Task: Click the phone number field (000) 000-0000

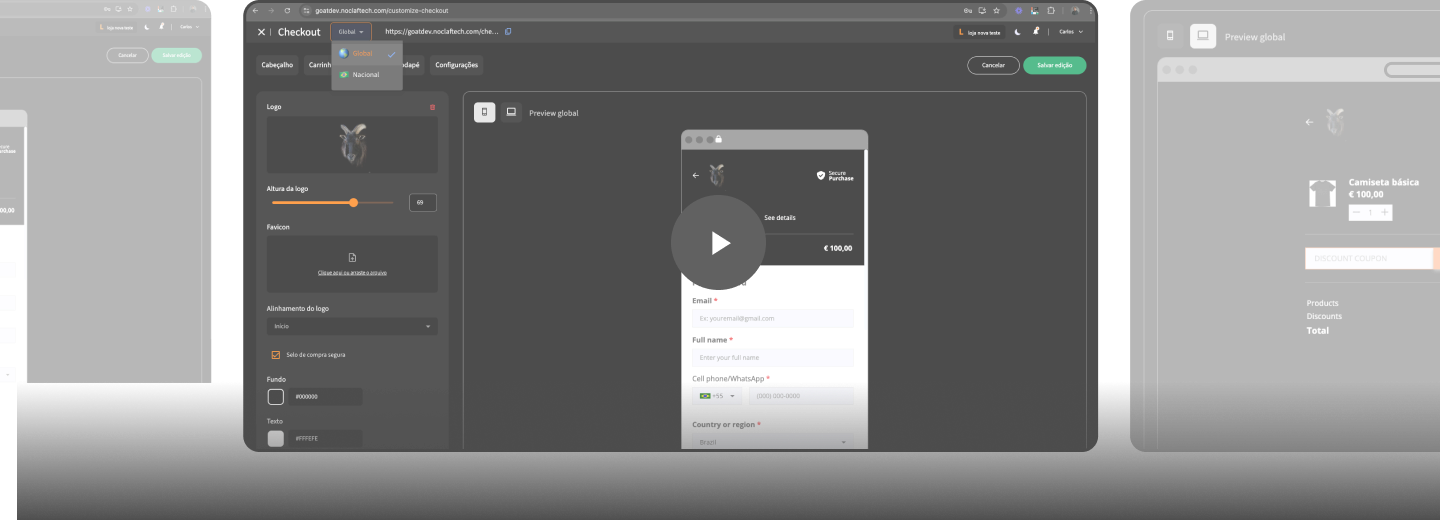Action: pos(801,396)
